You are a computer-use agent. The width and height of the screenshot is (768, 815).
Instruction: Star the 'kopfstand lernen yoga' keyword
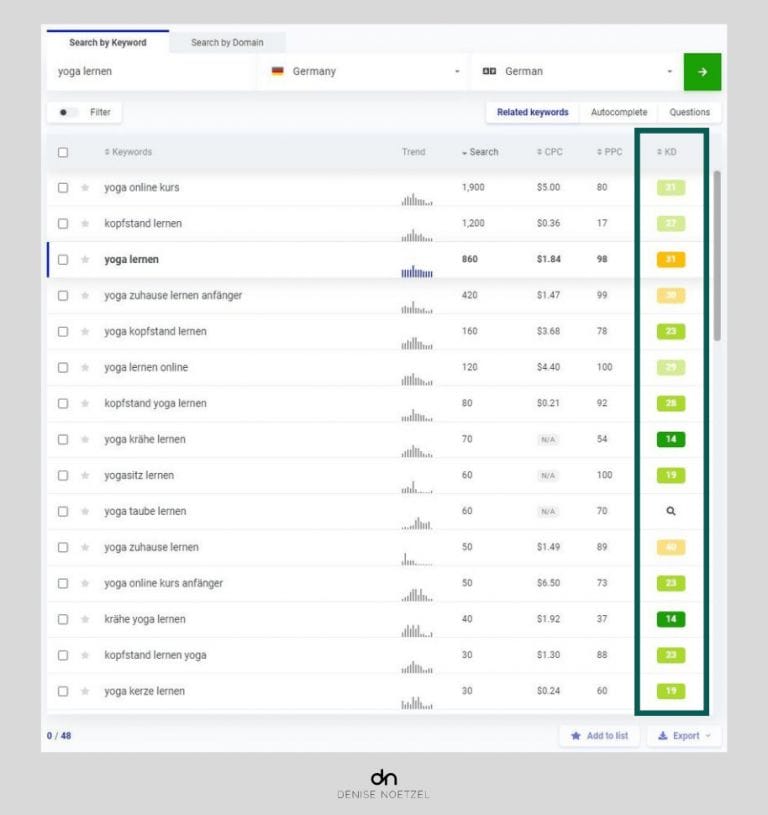[85, 655]
